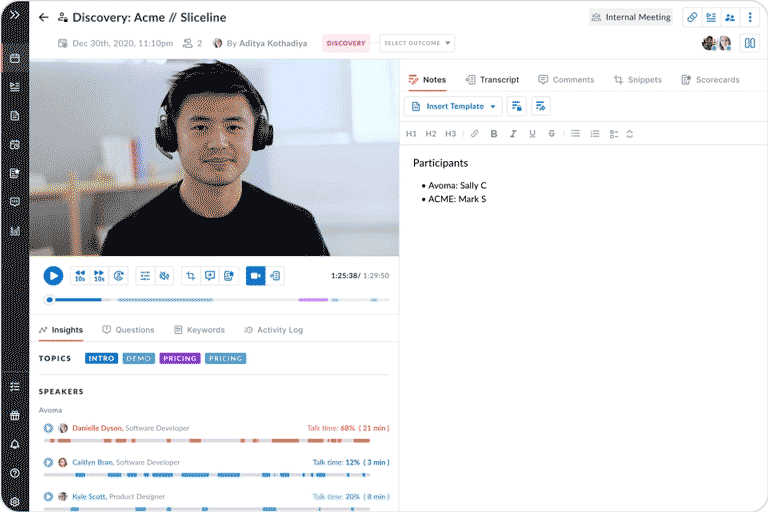Open the Select Outcome dropdown
768x512 pixels.
click(417, 43)
